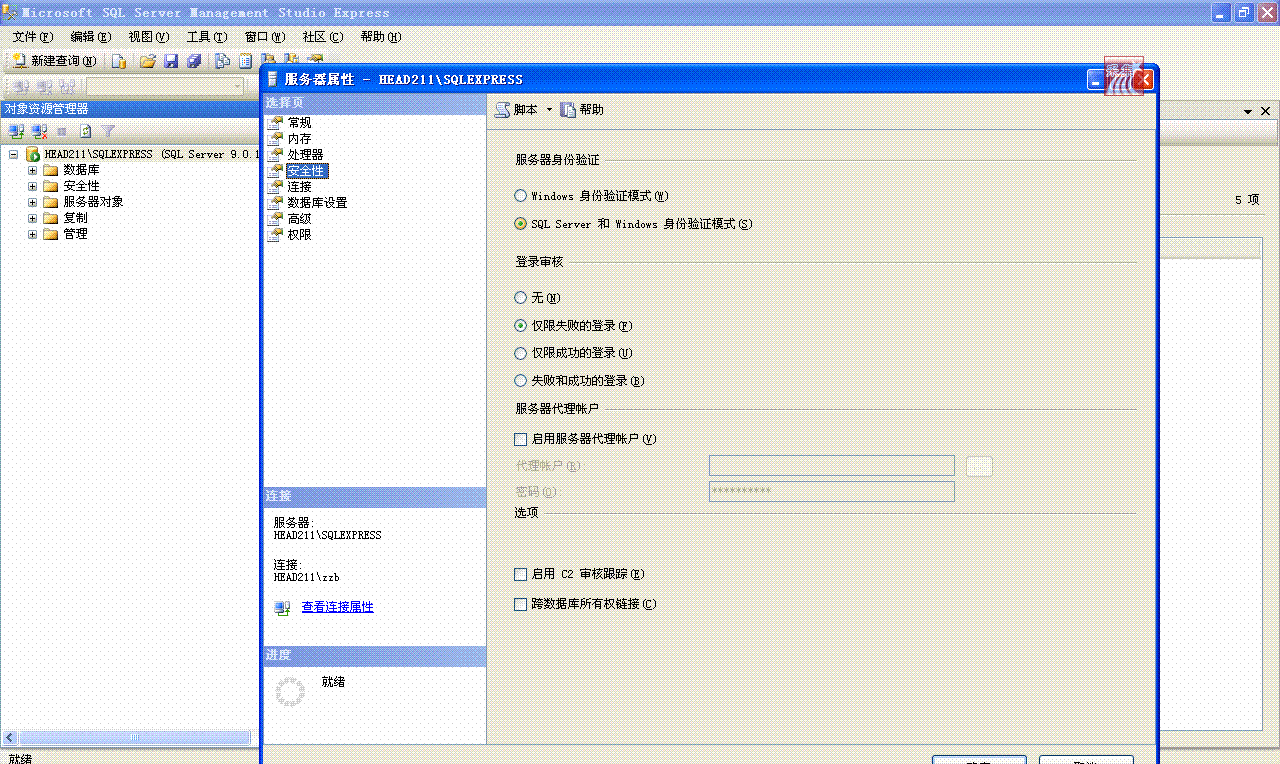The width and height of the screenshot is (1280, 764).
Task: Select the Windows 身份验证模式 radio button
Action: [x=520, y=196]
